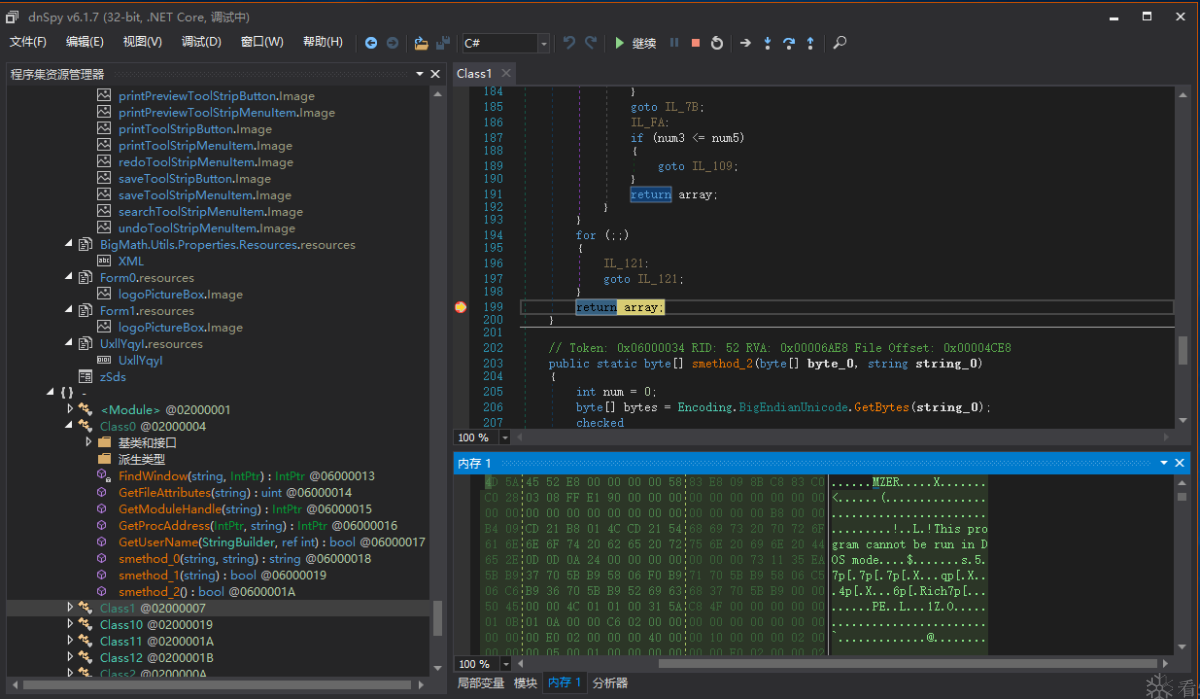Click the open file folder icon
This screenshot has height=699, width=1200.
click(x=421, y=43)
